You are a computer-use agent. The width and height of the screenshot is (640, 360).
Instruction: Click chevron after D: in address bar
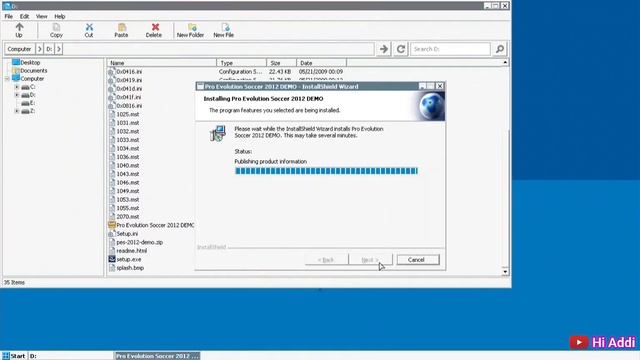coord(59,49)
